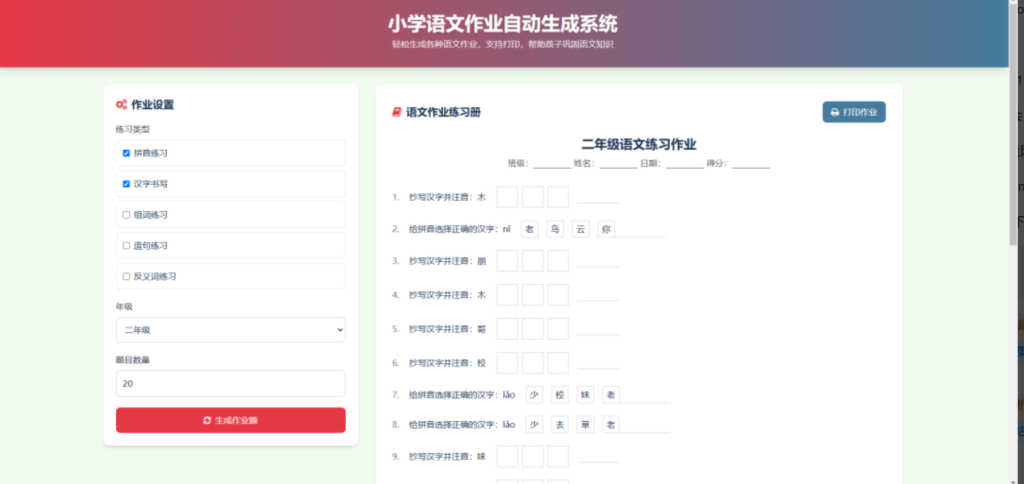The width and height of the screenshot is (1024, 484).
Task: Choose option 校 in question 7
Action: (x=560, y=395)
